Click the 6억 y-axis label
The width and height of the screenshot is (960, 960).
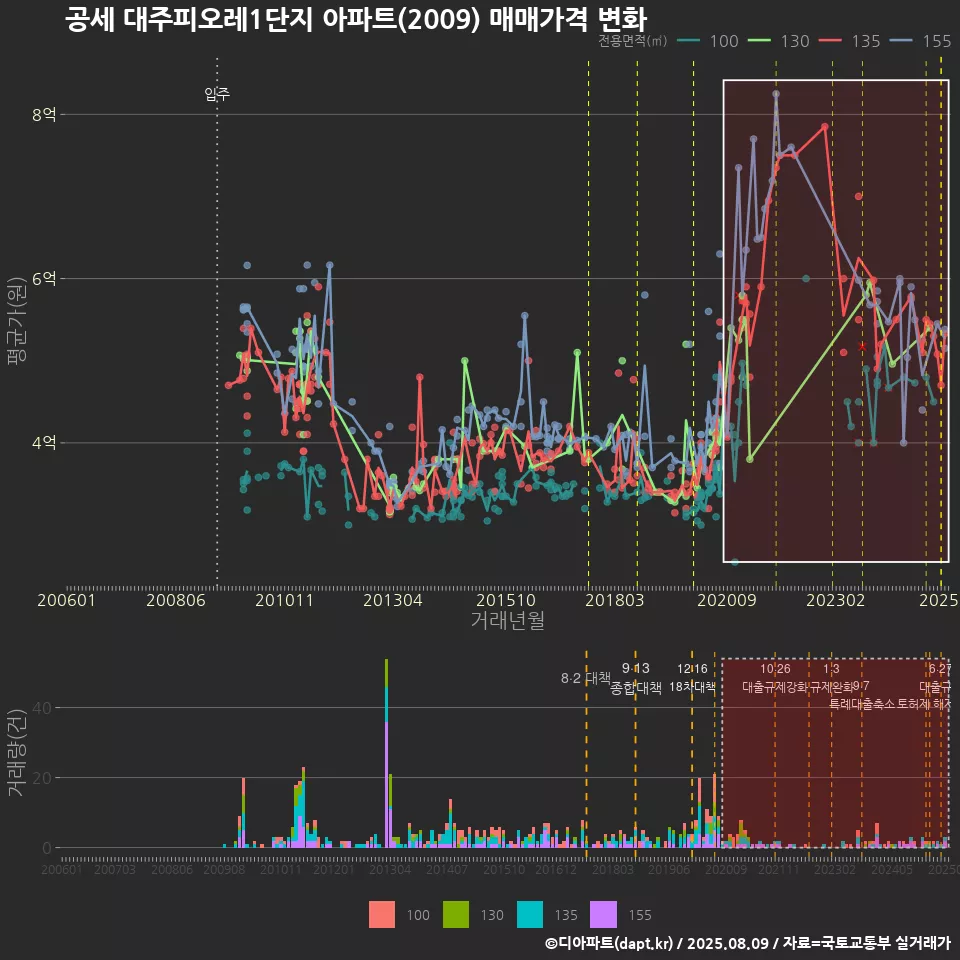(x=44, y=279)
